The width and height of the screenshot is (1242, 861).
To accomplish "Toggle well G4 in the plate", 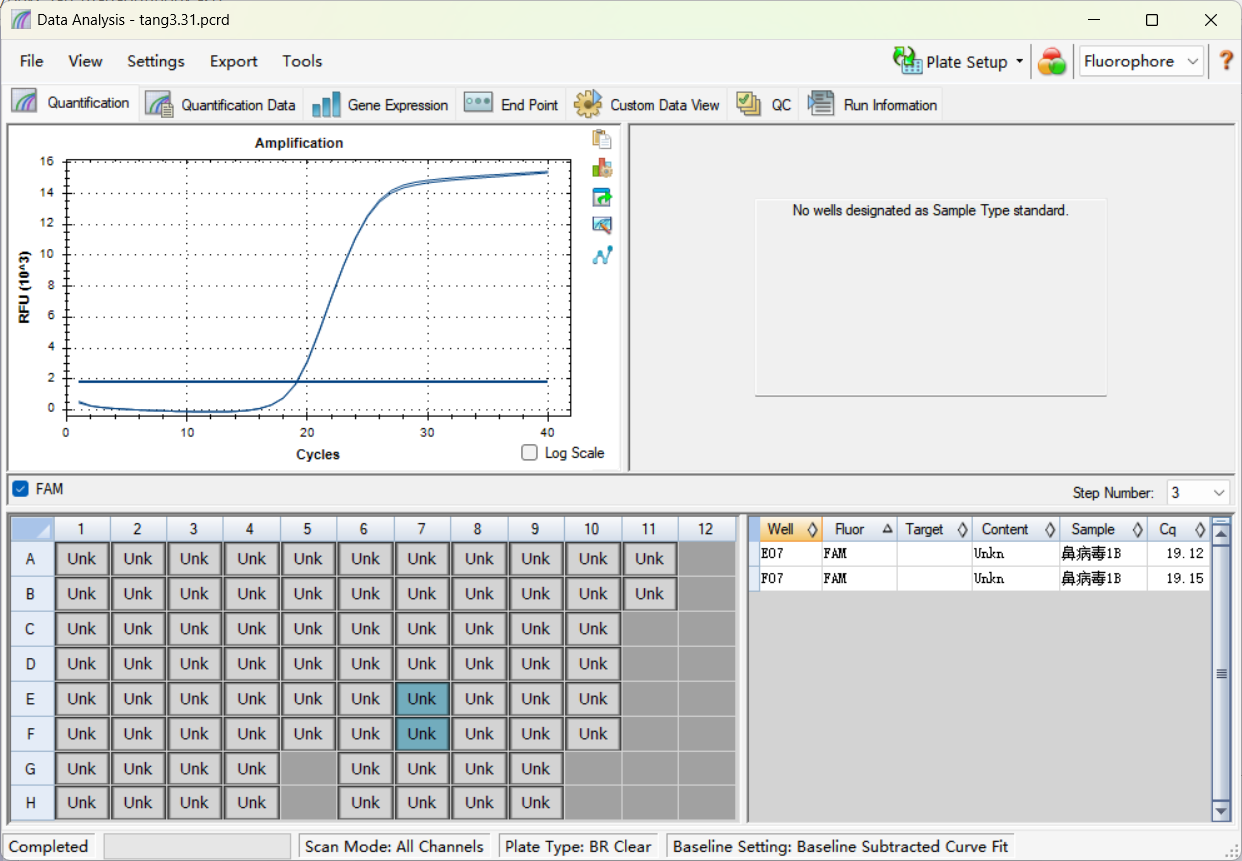I will tap(252, 768).
